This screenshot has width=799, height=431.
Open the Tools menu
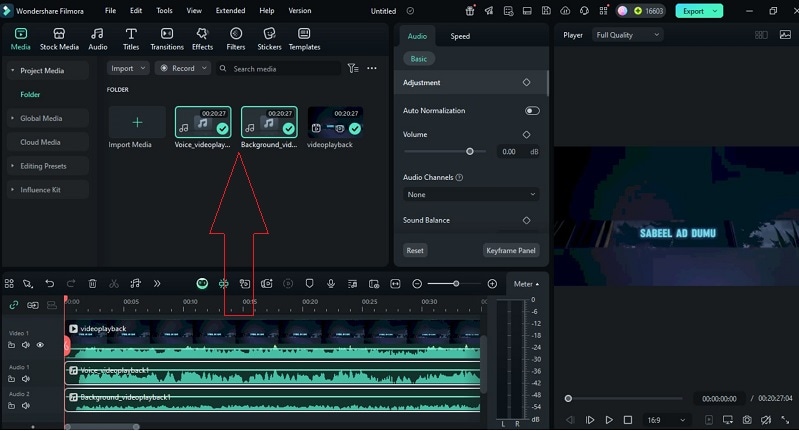point(164,11)
